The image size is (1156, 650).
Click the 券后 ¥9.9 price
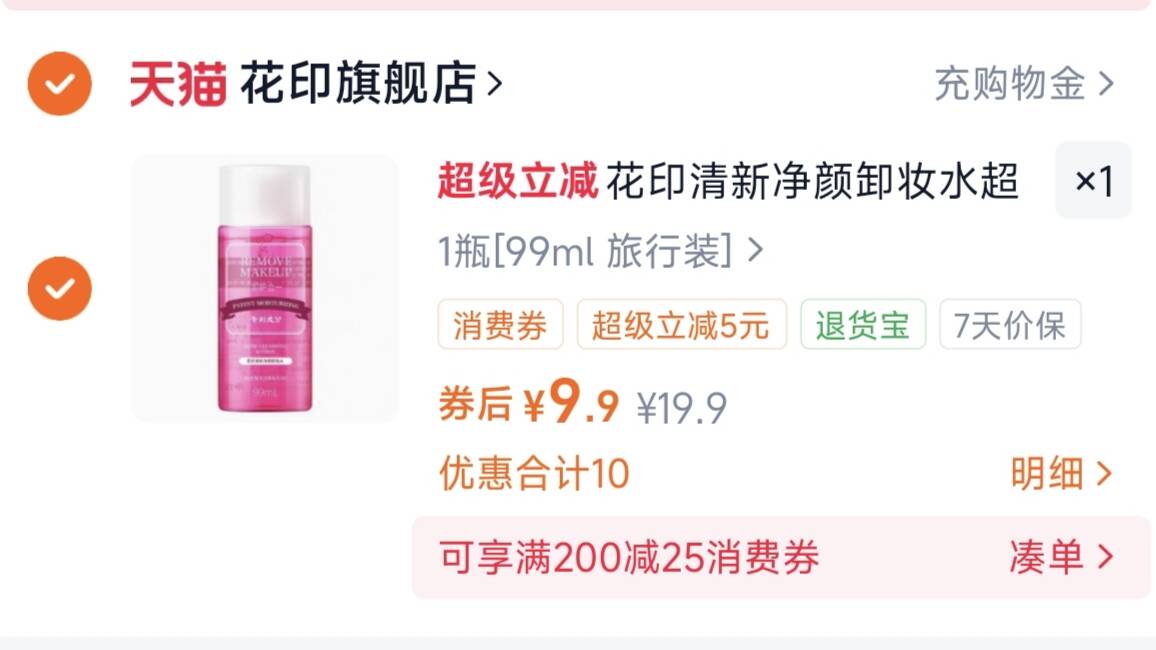point(529,402)
